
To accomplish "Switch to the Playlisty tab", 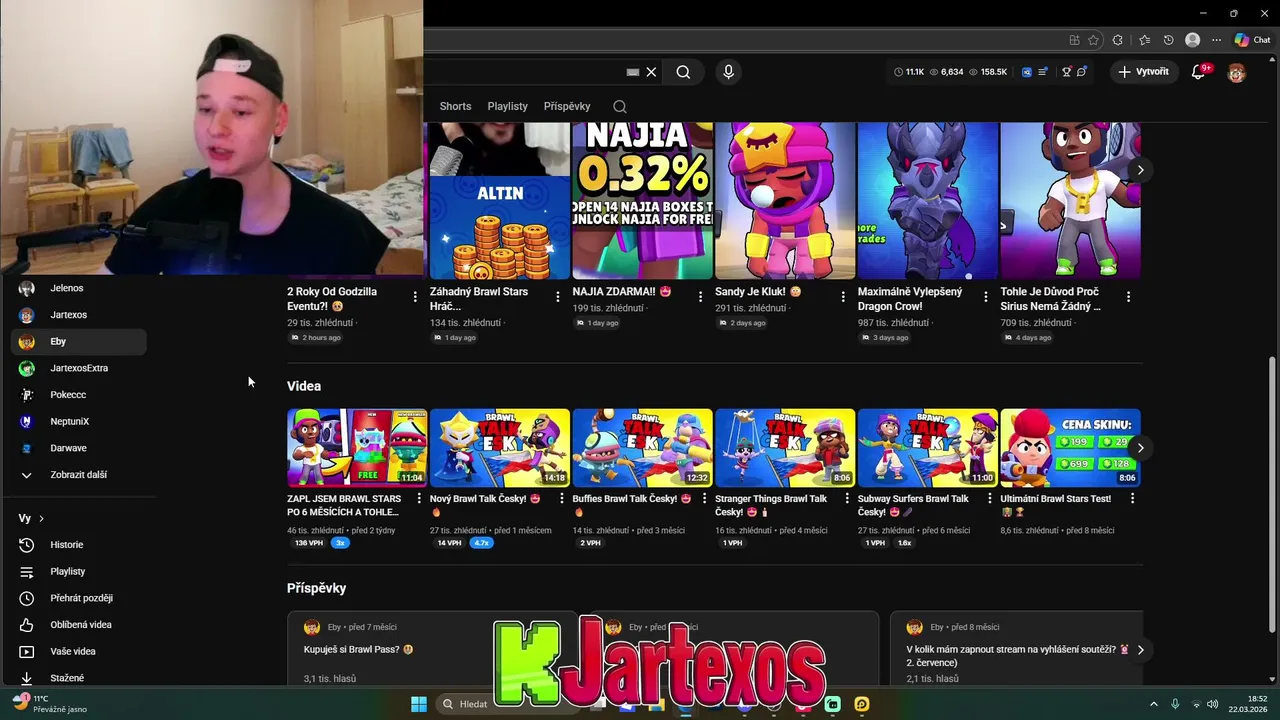I will point(507,106).
